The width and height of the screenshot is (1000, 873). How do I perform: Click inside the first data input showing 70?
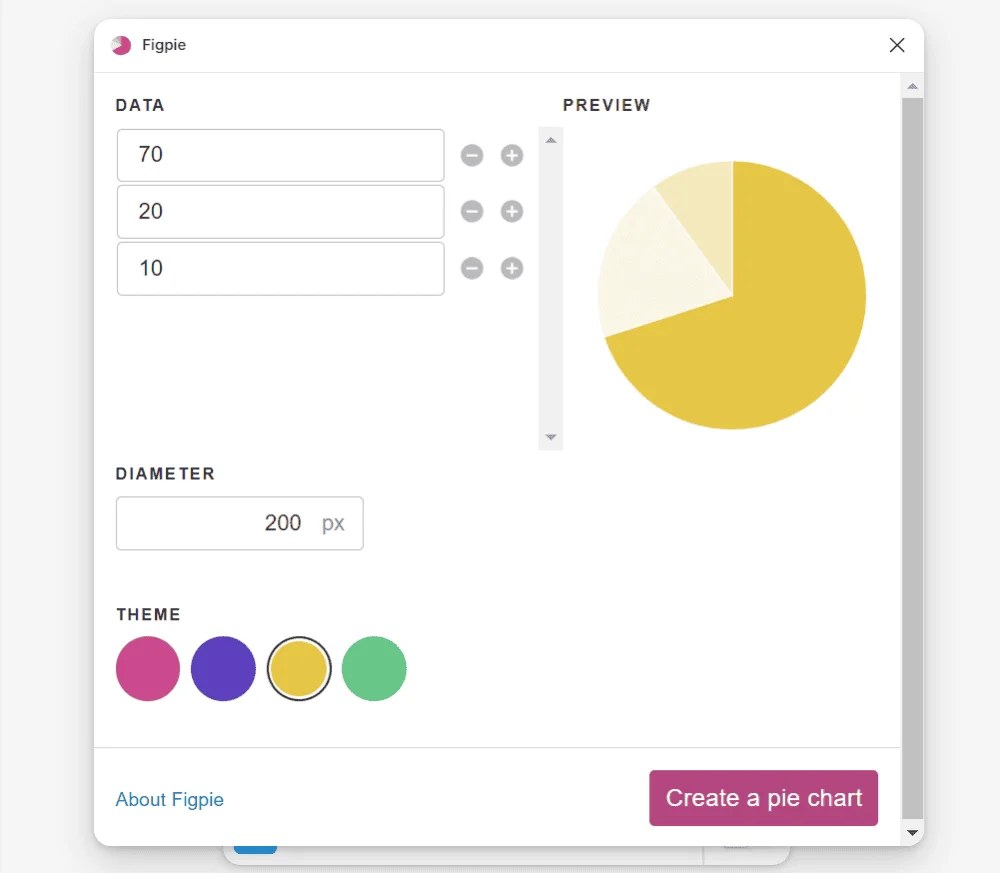[x=280, y=155]
